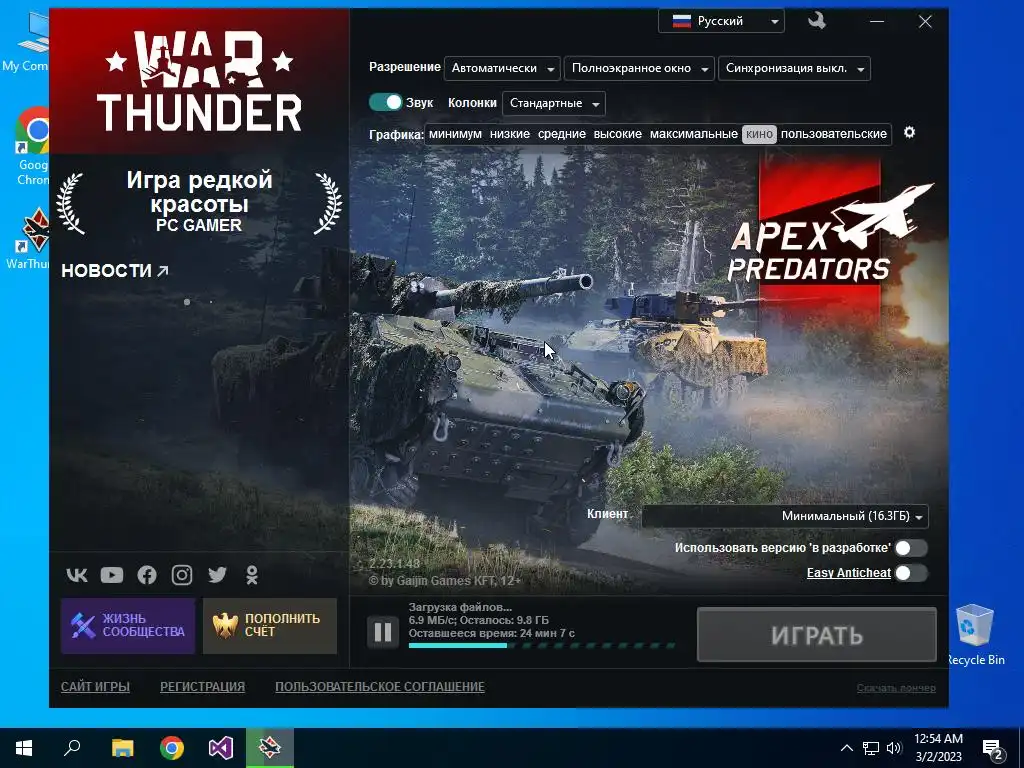Open the Odnoklassniki social icon

click(x=251, y=575)
